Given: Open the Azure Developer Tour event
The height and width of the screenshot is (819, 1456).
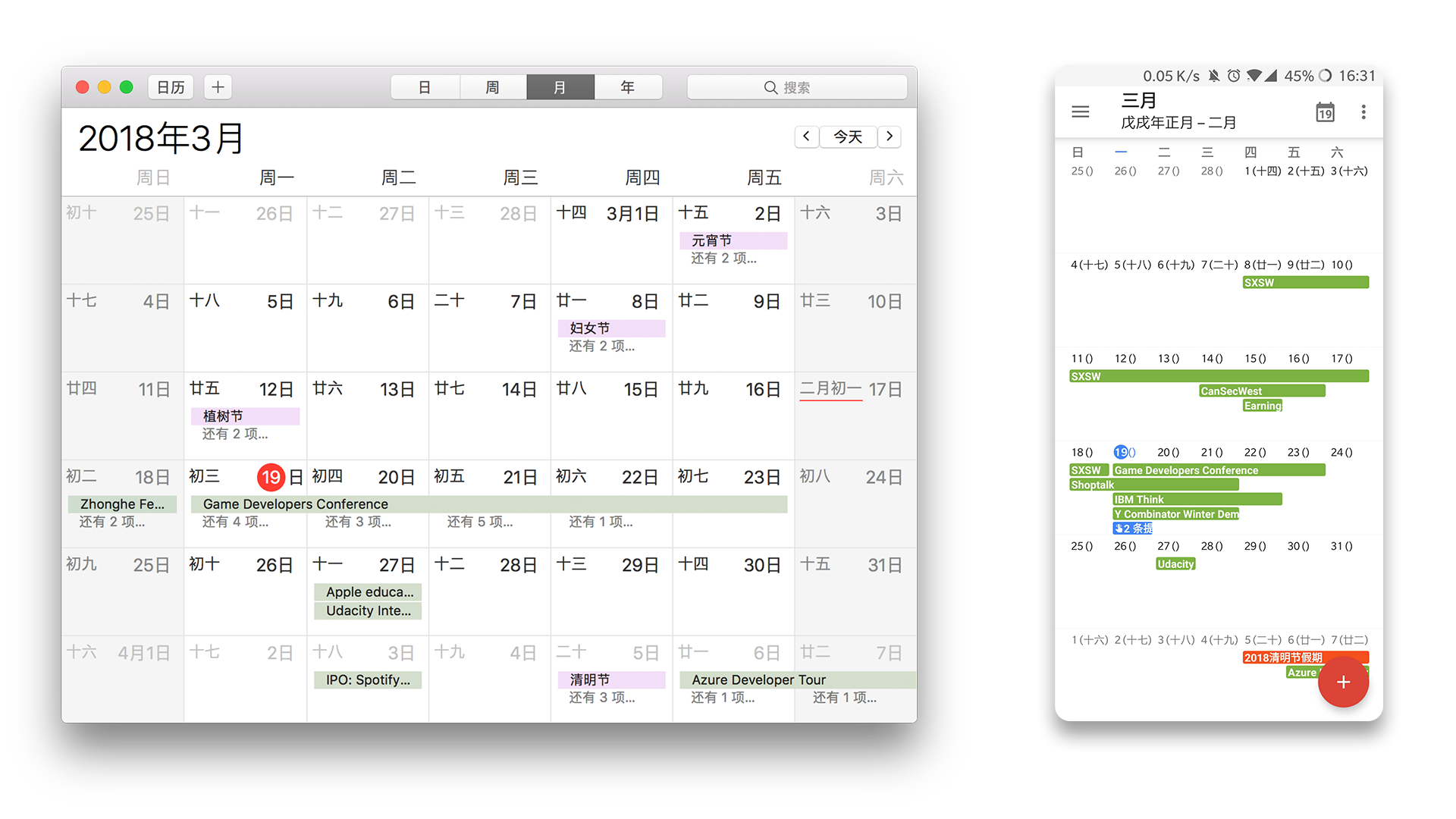Looking at the screenshot, I should pos(798,680).
